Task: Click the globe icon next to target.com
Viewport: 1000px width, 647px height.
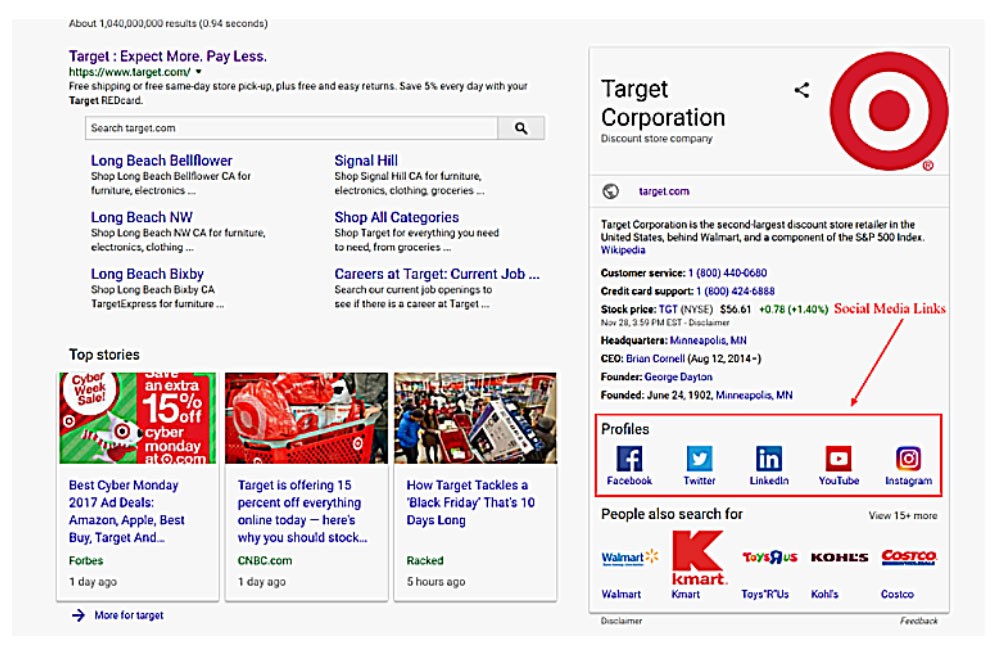Action: pos(611,191)
